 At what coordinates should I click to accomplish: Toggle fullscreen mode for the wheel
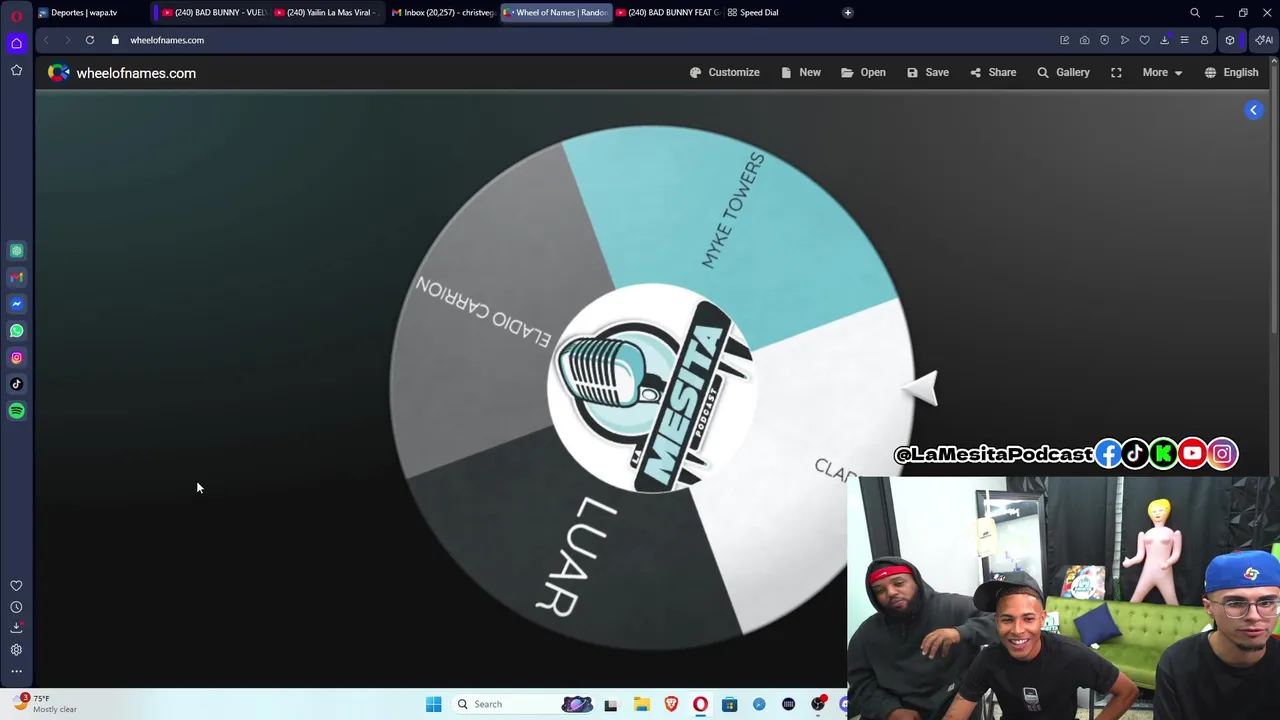(1116, 72)
